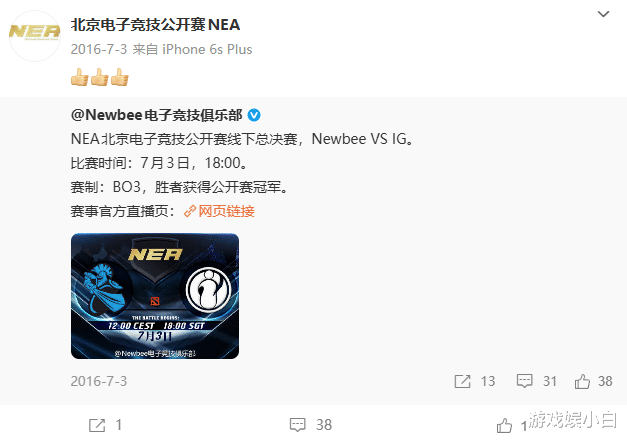Open the NEA profile avatar
The width and height of the screenshot is (627, 441).
(x=35, y=36)
